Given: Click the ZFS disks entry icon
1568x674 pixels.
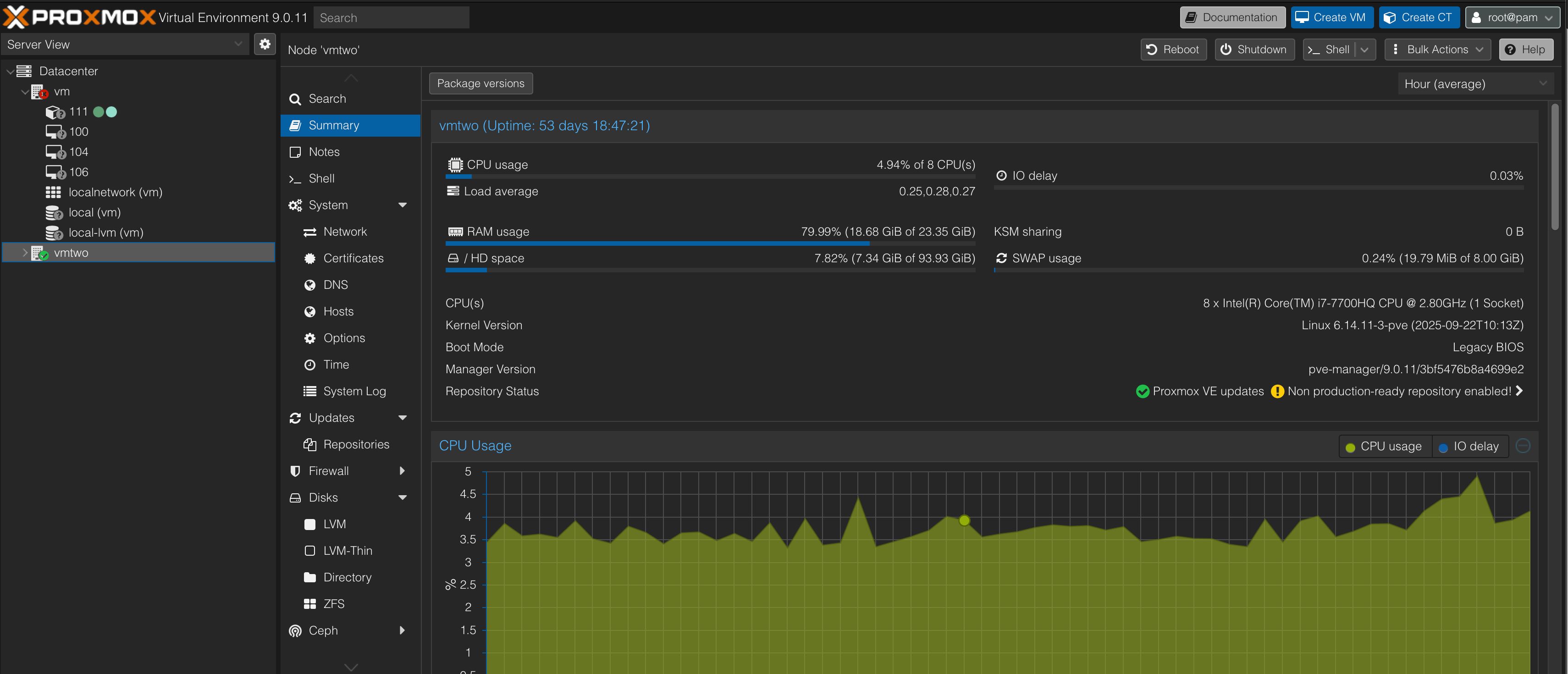Looking at the screenshot, I should pyautogui.click(x=310, y=604).
